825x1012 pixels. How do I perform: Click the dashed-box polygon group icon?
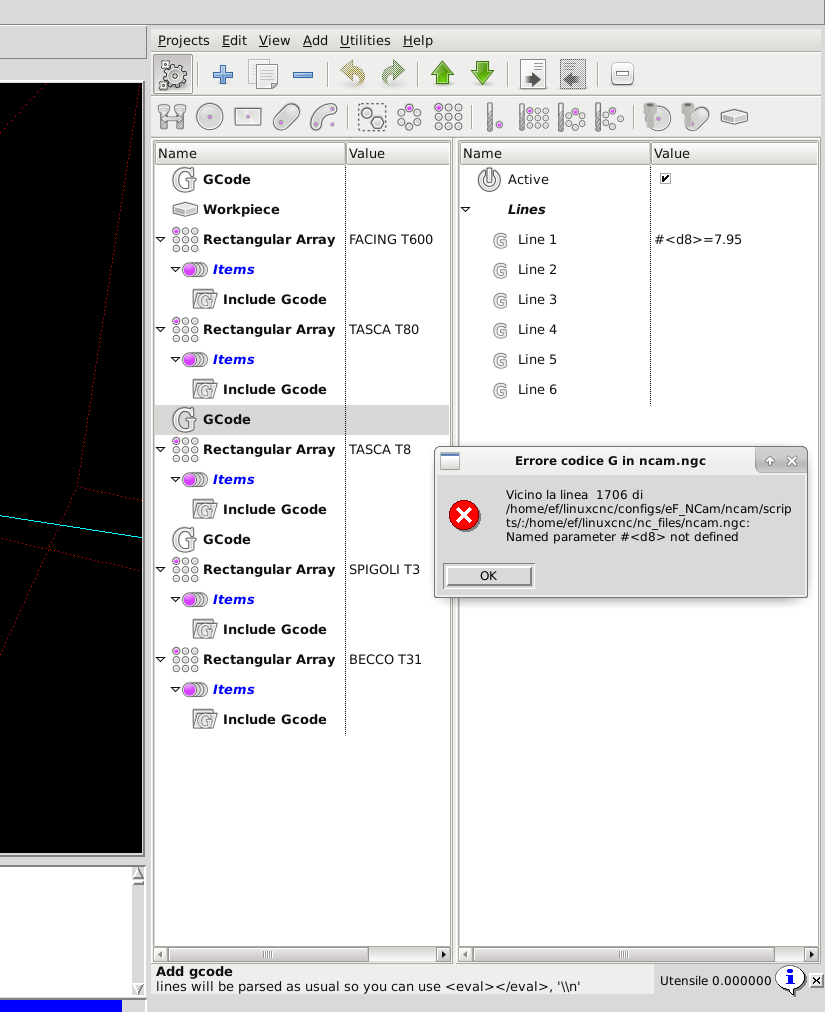(372, 117)
